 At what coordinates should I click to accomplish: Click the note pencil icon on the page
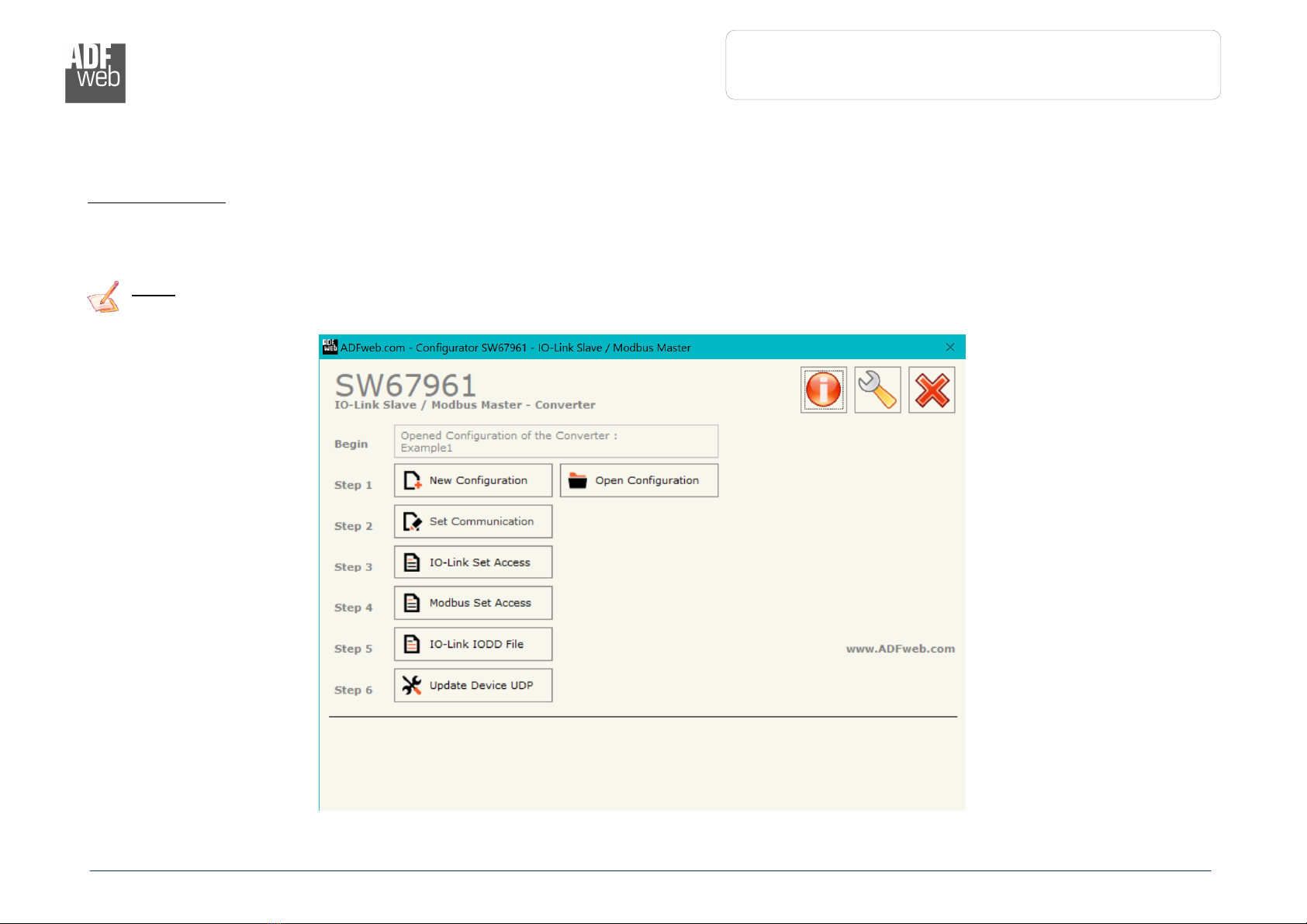point(104,296)
